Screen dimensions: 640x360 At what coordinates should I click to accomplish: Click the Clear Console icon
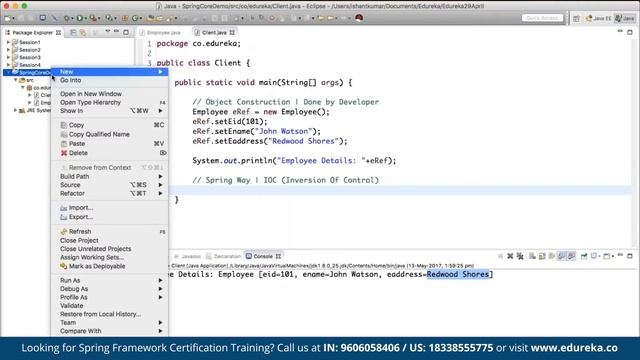(x=532, y=256)
